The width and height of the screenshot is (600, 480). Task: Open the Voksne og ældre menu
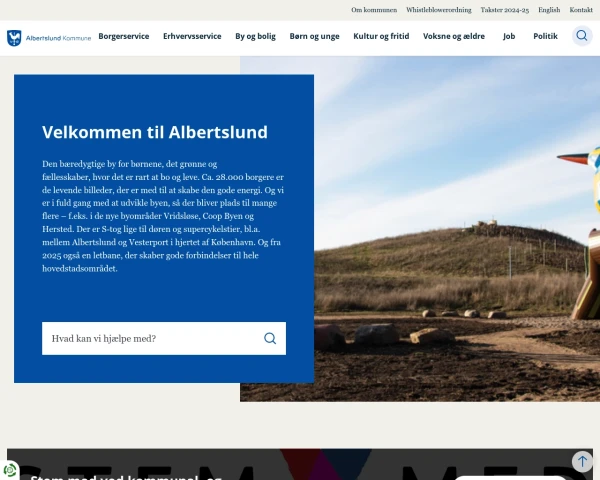[454, 36]
